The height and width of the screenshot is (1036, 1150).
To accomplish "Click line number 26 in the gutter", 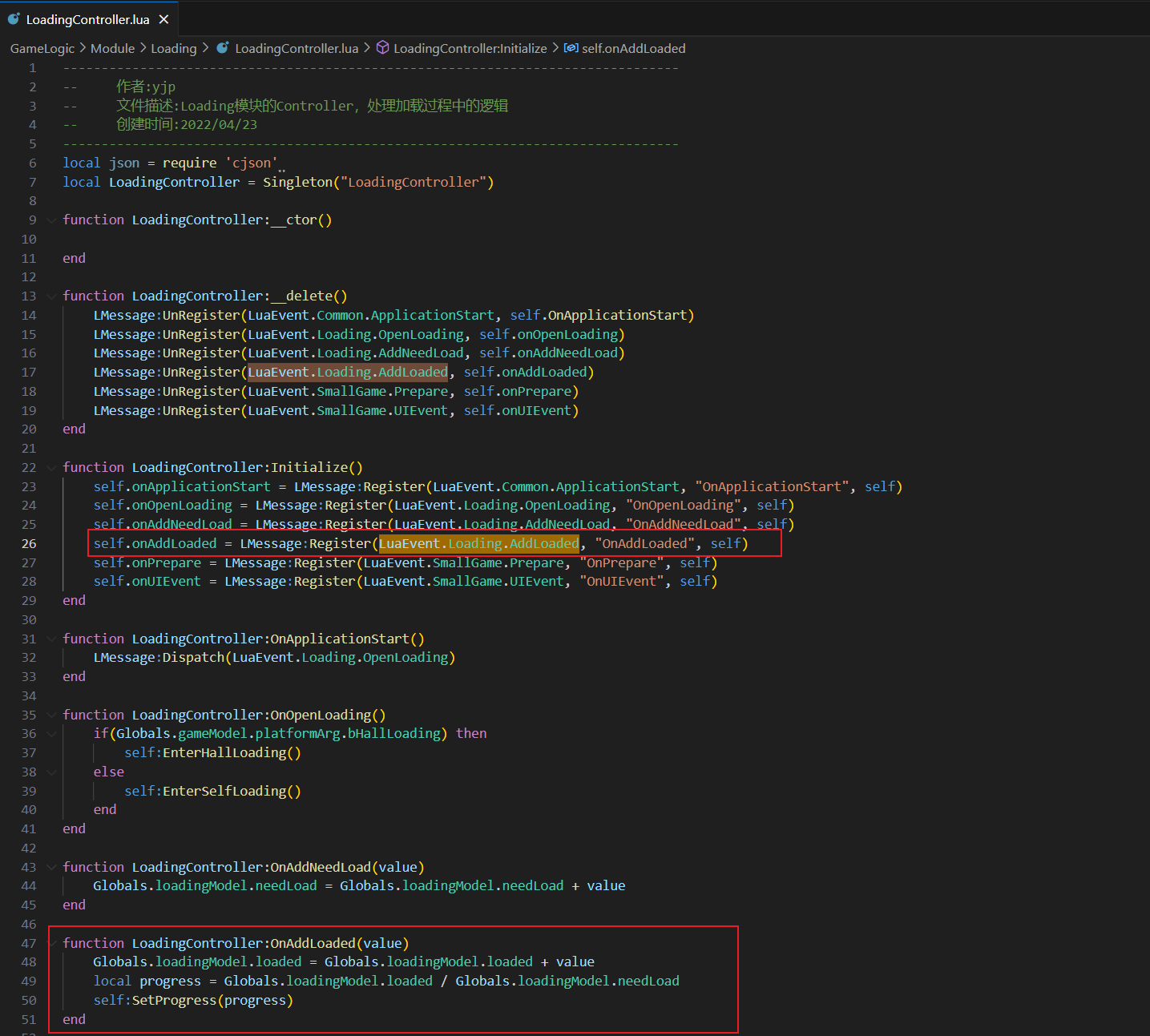I will [x=29, y=543].
